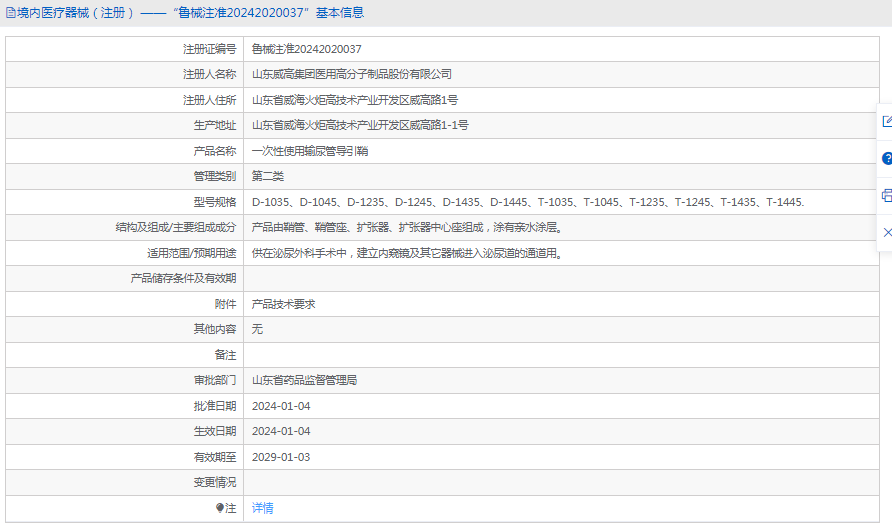The image size is (892, 532).
Task: Click the edit/feedback pencil icon in side panel
Action: point(886,121)
